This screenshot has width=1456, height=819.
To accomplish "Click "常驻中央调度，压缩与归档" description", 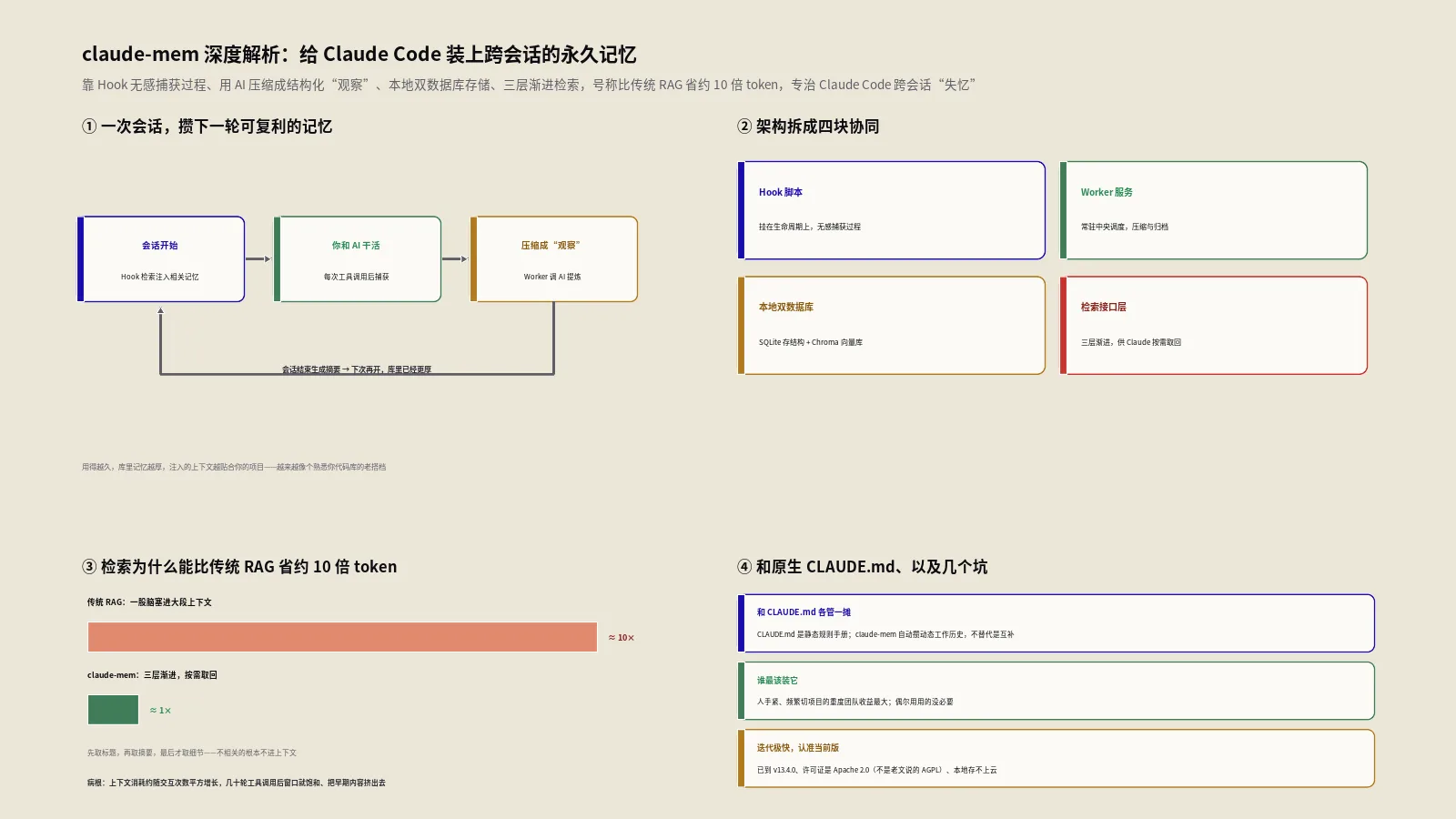I will point(1125,227).
